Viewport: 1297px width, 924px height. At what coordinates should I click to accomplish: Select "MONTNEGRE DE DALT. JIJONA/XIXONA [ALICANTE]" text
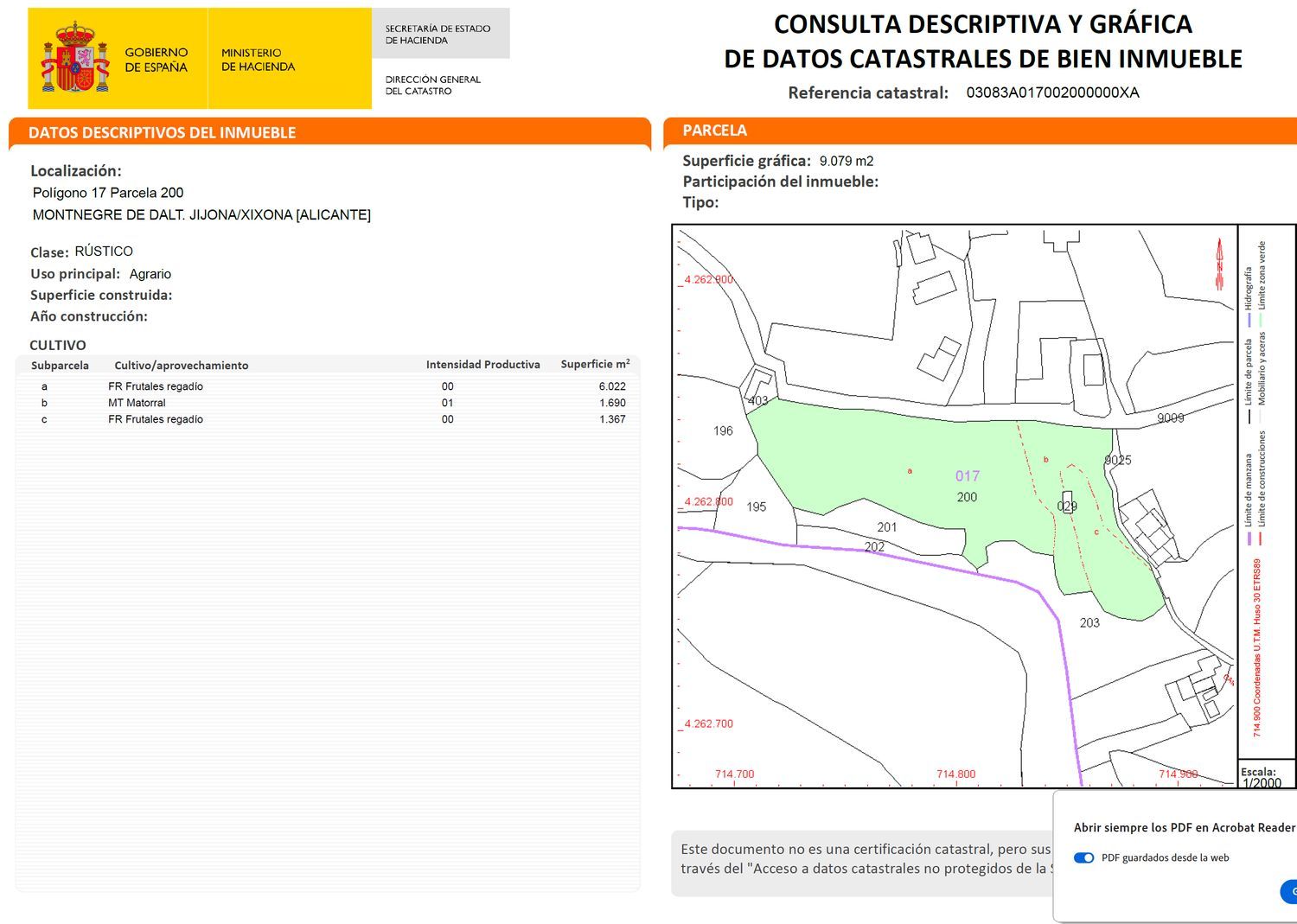point(201,214)
